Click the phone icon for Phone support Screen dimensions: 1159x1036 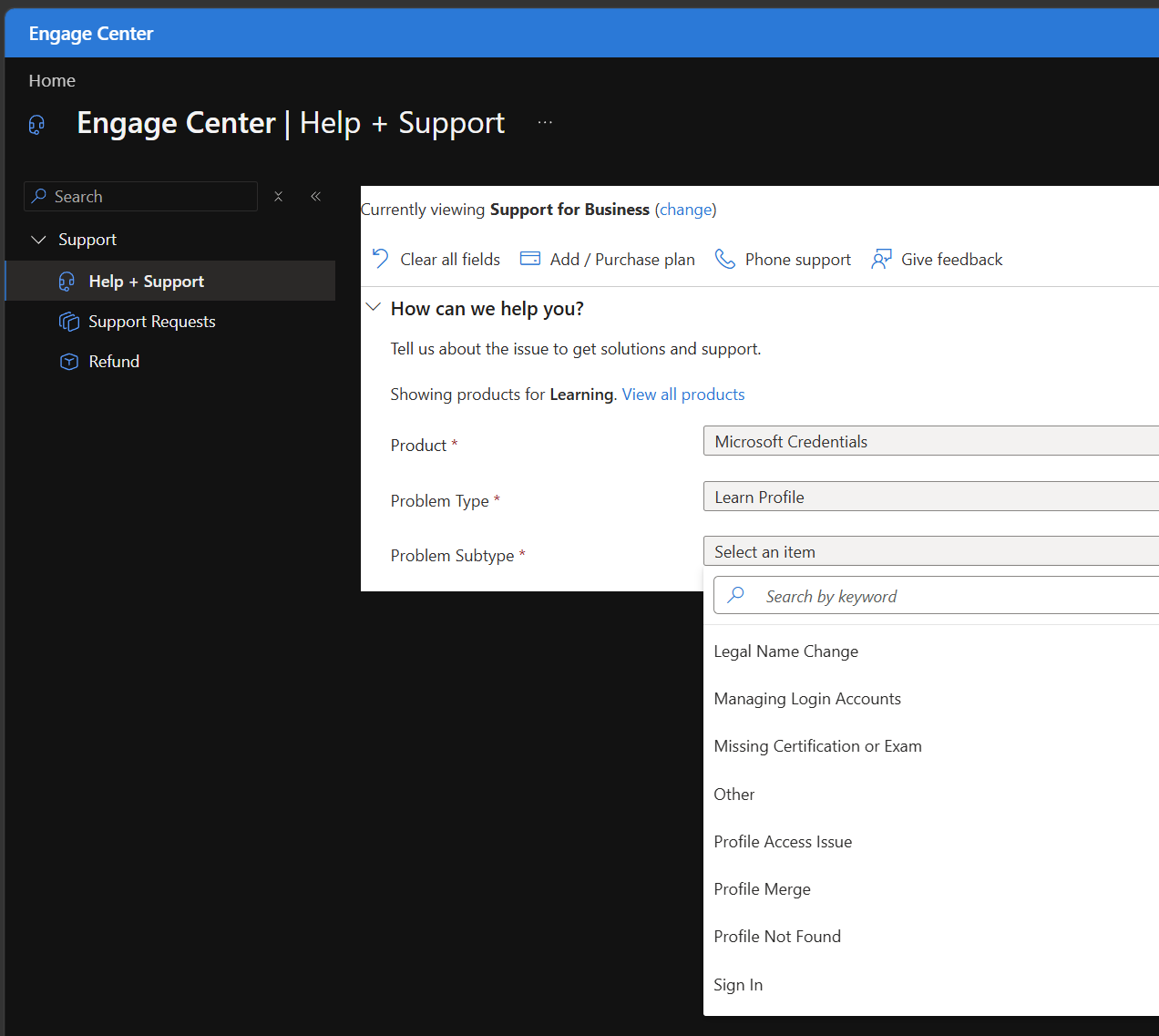725,260
